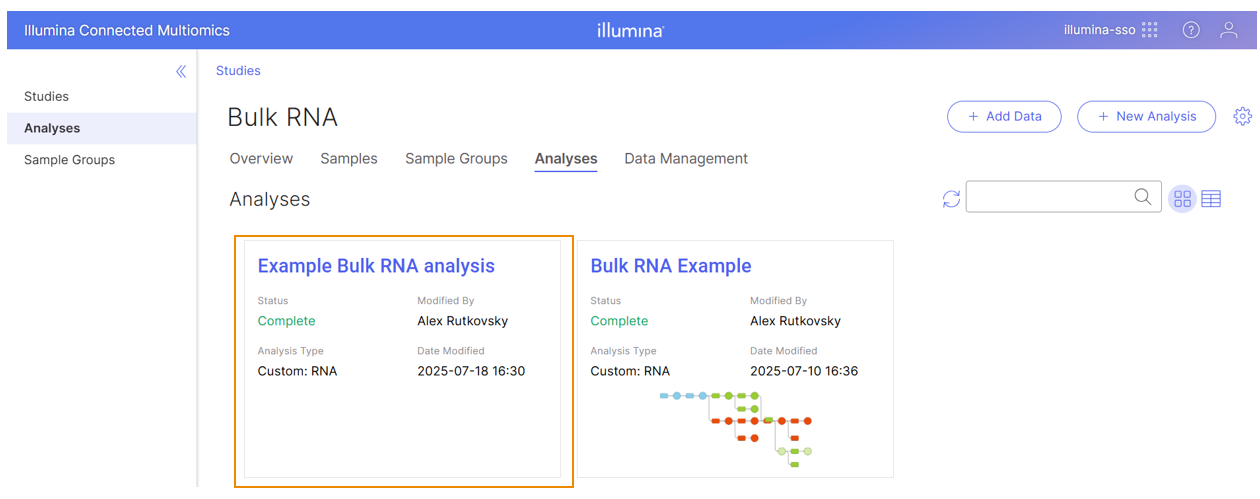
Task: Switch to the Overview tab
Action: click(261, 158)
